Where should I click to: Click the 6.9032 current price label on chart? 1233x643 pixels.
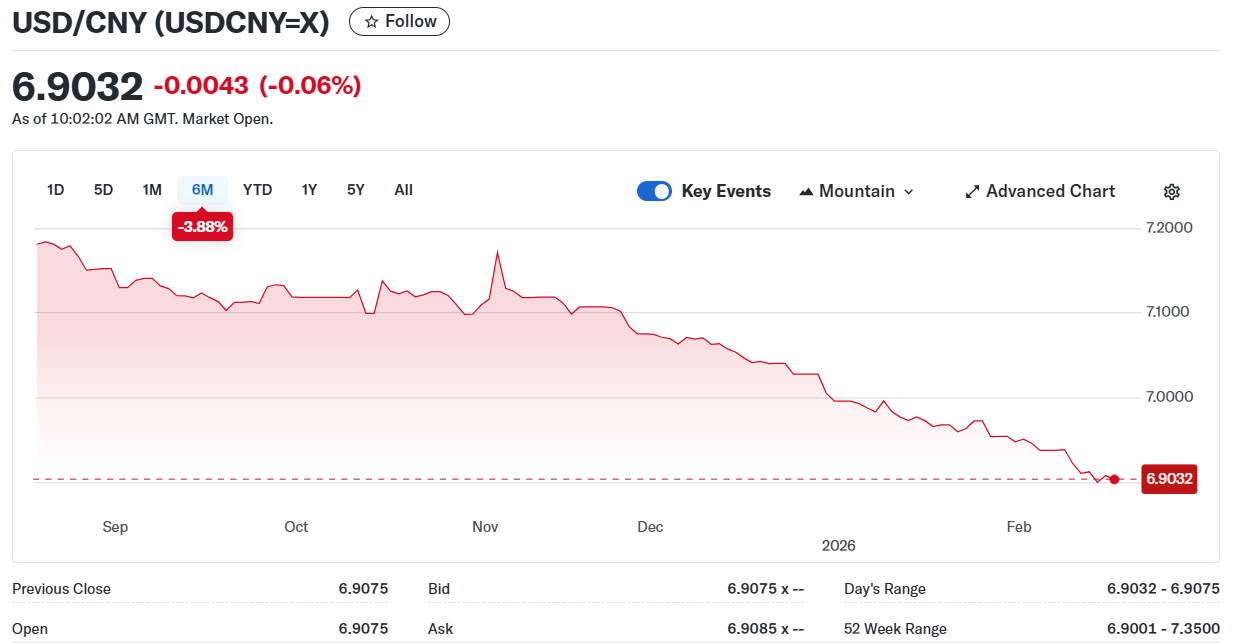point(1169,479)
